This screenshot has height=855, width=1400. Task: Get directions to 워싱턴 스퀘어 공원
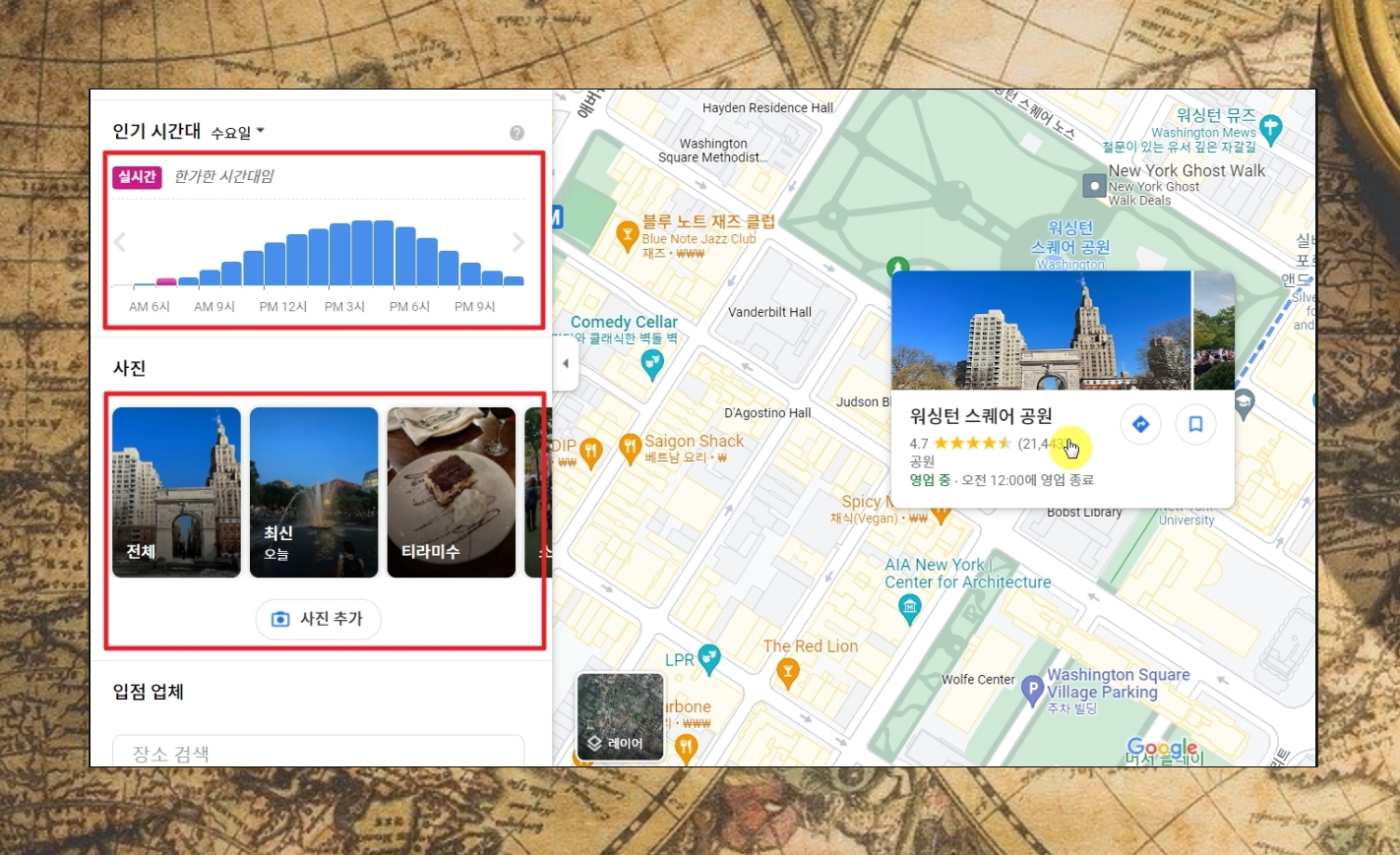coord(1140,424)
